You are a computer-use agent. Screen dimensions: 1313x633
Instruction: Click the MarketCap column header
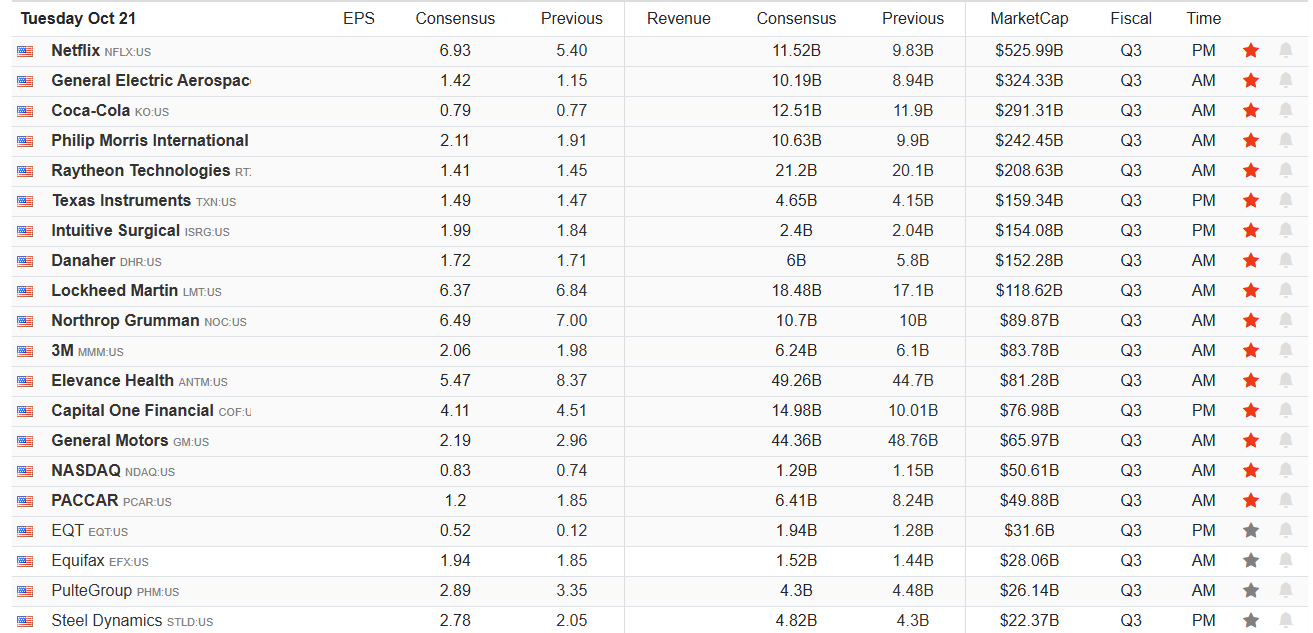point(1029,19)
